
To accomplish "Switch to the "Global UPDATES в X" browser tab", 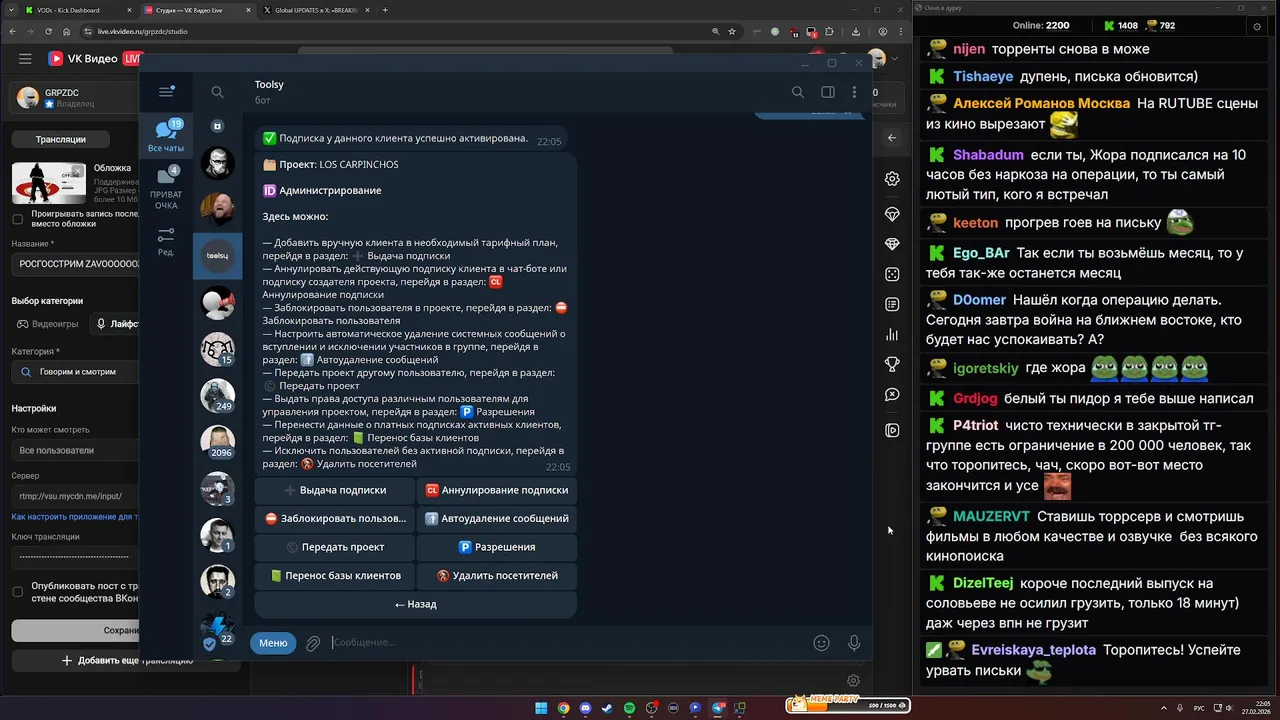I will [x=314, y=10].
